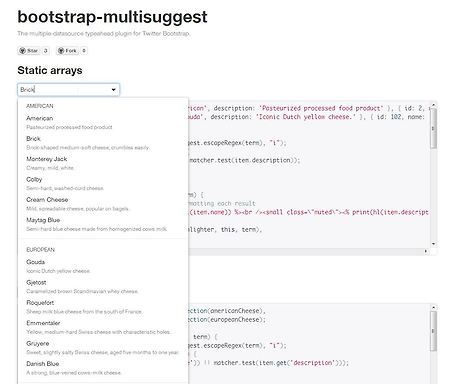Select Danish Blue suggestion

[x=103, y=368]
